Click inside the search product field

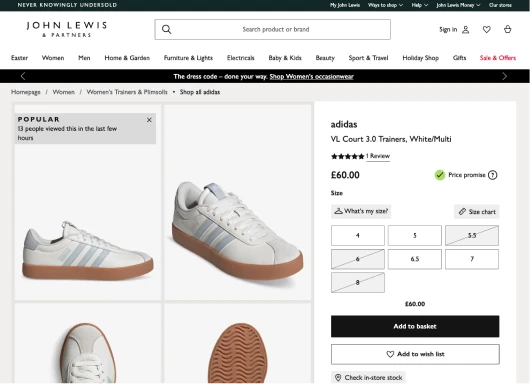pyautogui.click(x=272, y=29)
